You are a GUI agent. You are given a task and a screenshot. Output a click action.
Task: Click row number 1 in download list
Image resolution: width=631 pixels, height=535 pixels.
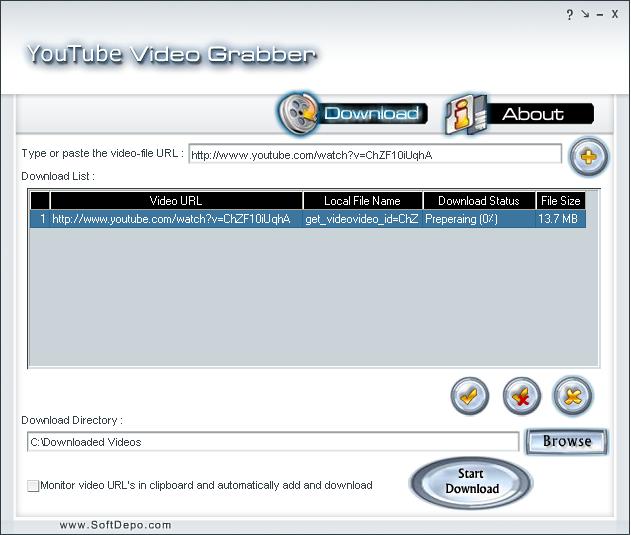click(x=40, y=219)
